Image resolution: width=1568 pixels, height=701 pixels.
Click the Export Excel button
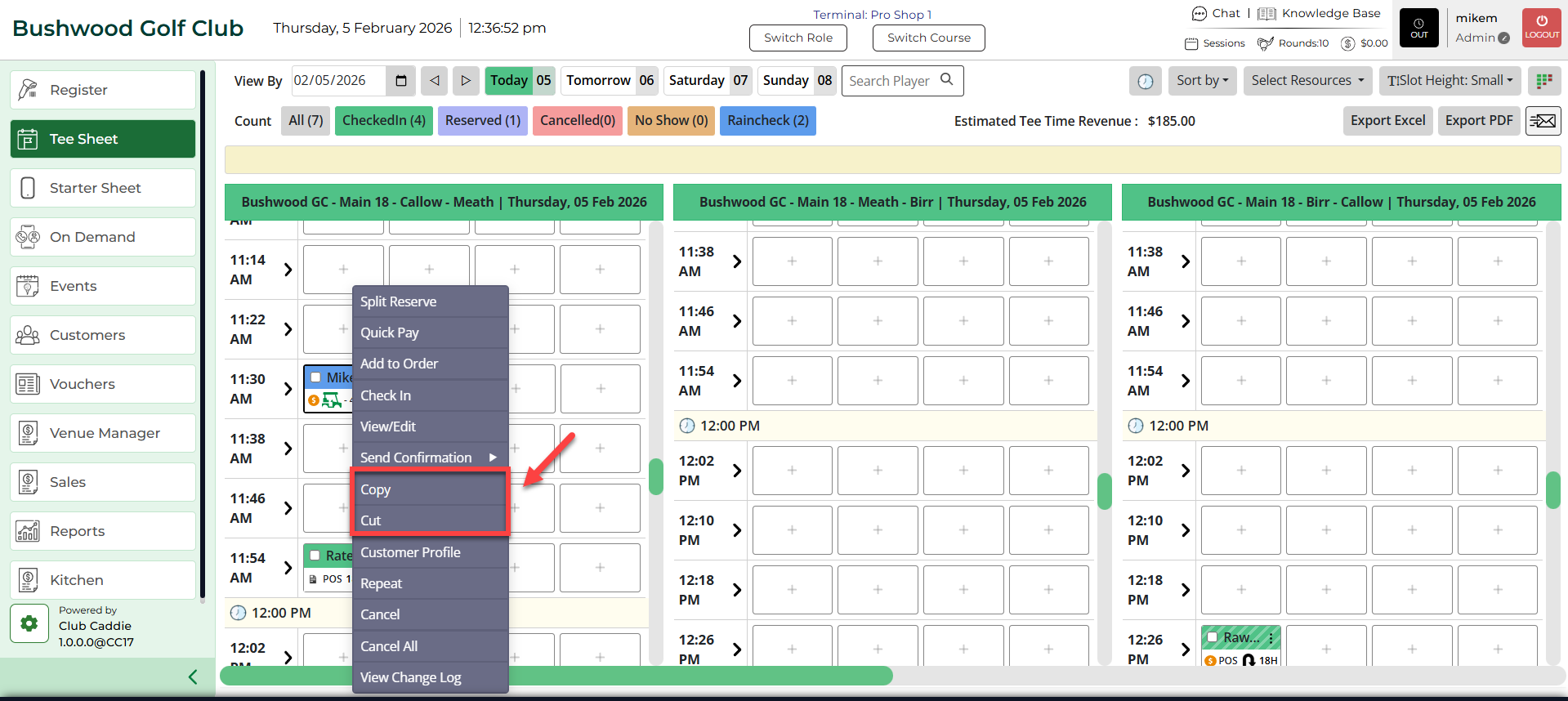coord(1387,121)
